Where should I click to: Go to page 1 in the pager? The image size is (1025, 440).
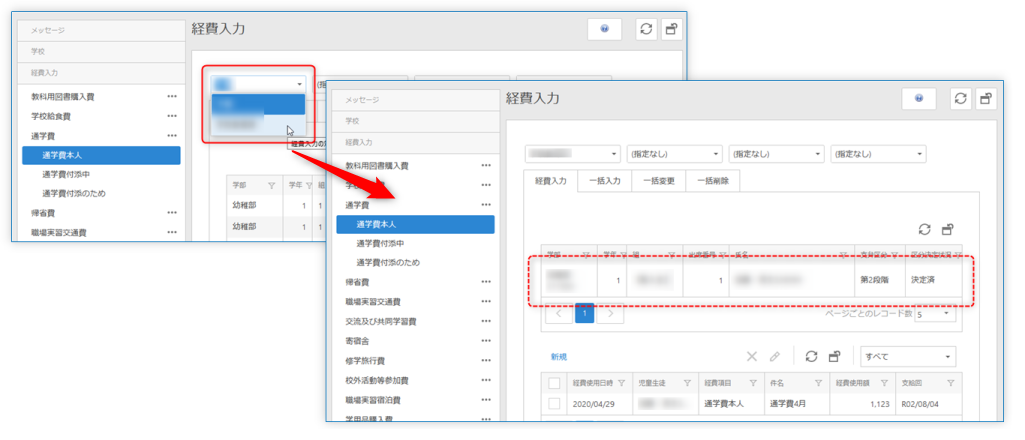584,313
